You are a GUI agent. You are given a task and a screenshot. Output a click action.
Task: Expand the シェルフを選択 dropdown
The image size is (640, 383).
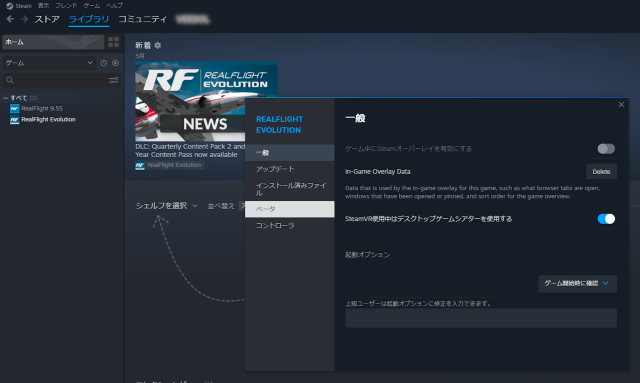point(167,206)
